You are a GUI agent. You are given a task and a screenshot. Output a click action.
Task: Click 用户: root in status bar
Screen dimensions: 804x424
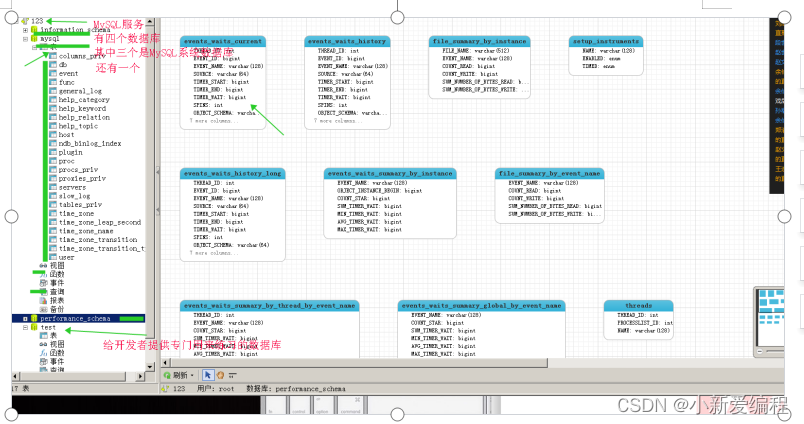(x=215, y=389)
